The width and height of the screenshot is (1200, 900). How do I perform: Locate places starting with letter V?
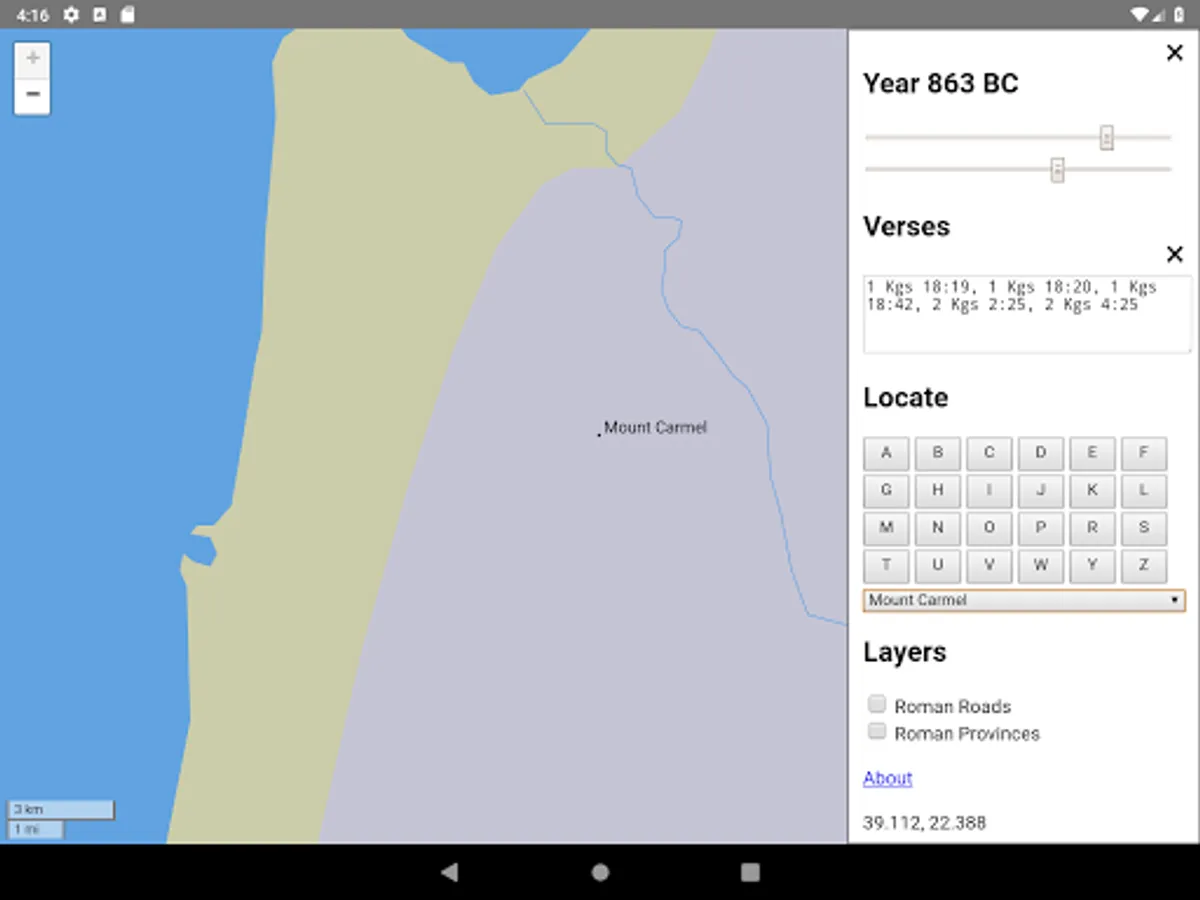[x=989, y=566]
